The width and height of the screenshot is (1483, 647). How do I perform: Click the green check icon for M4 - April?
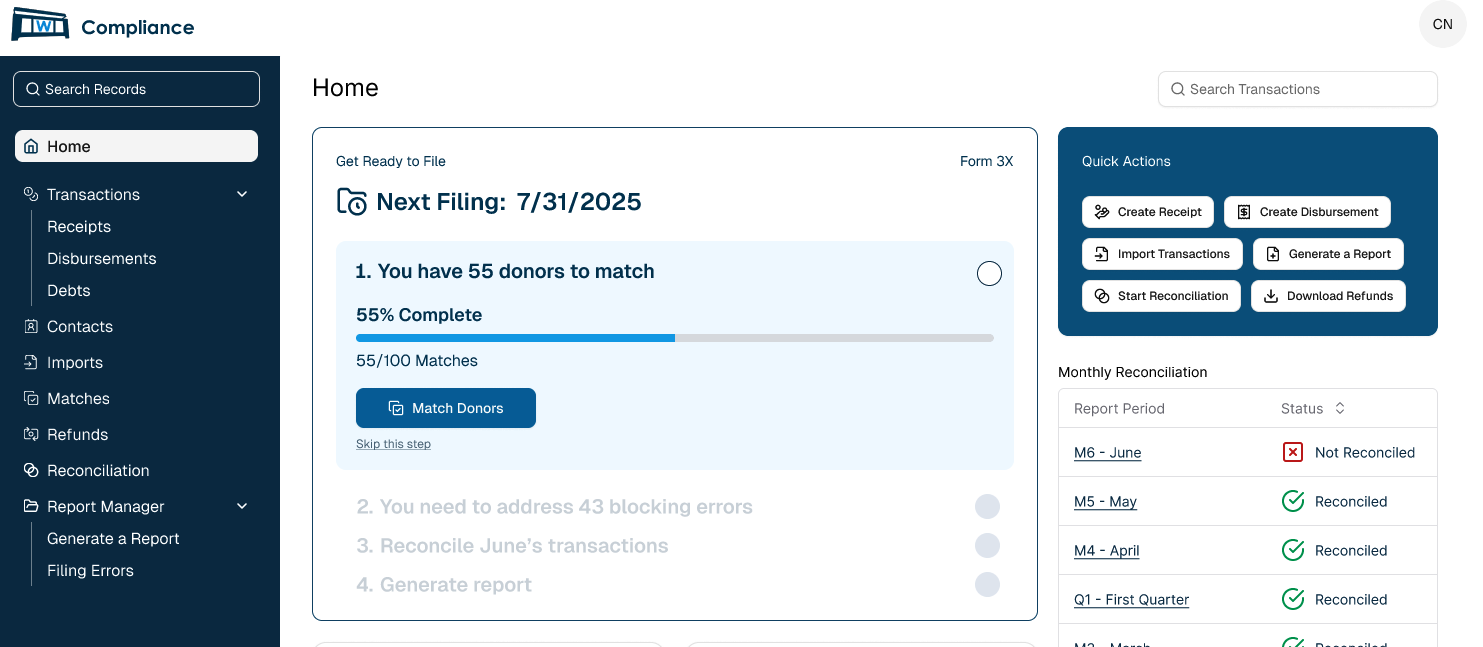click(1293, 550)
